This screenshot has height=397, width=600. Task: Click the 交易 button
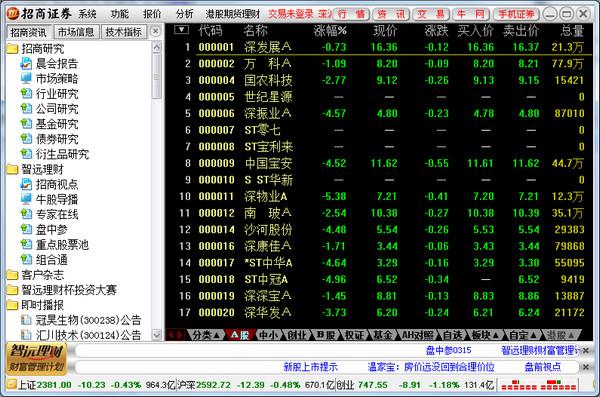pos(431,15)
